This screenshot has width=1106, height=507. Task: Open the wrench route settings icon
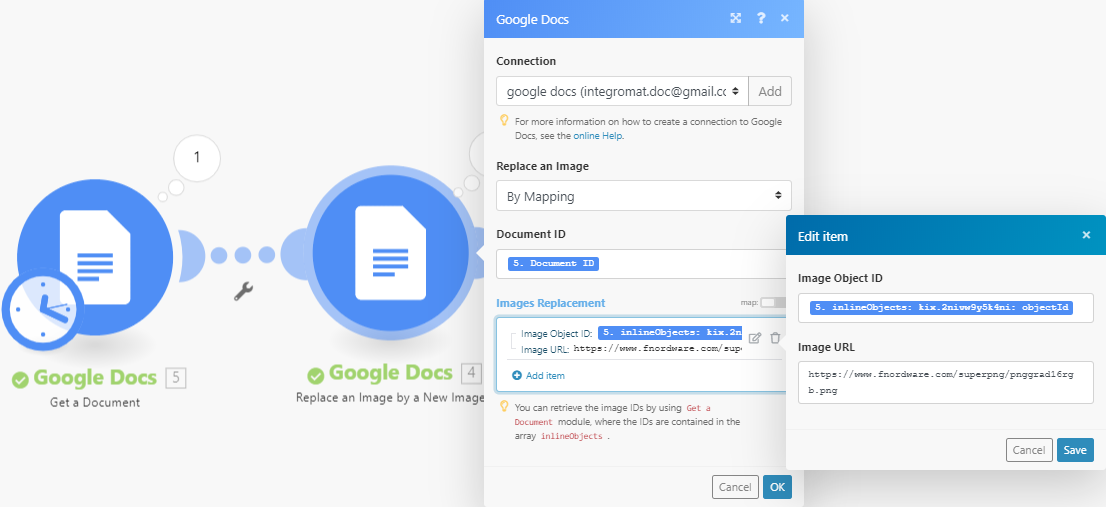[x=243, y=291]
